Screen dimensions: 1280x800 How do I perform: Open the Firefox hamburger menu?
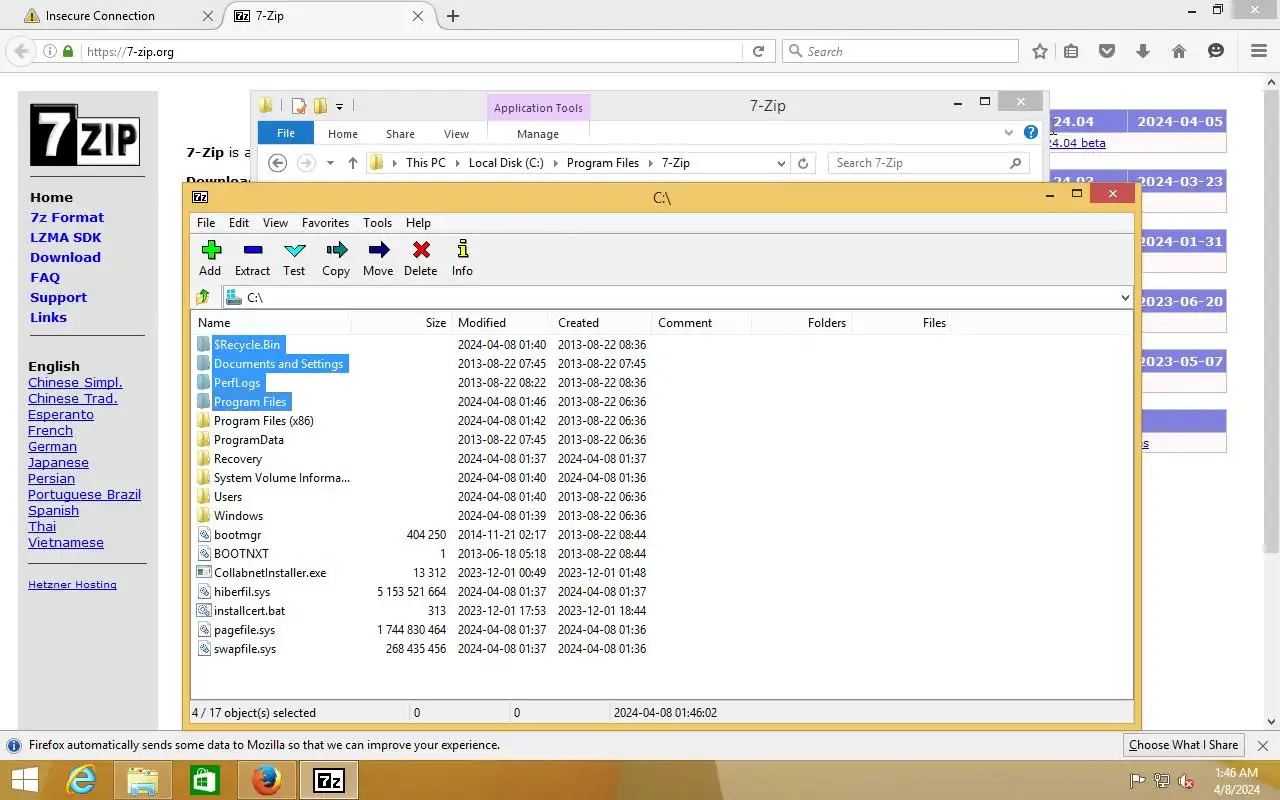[x=1259, y=51]
